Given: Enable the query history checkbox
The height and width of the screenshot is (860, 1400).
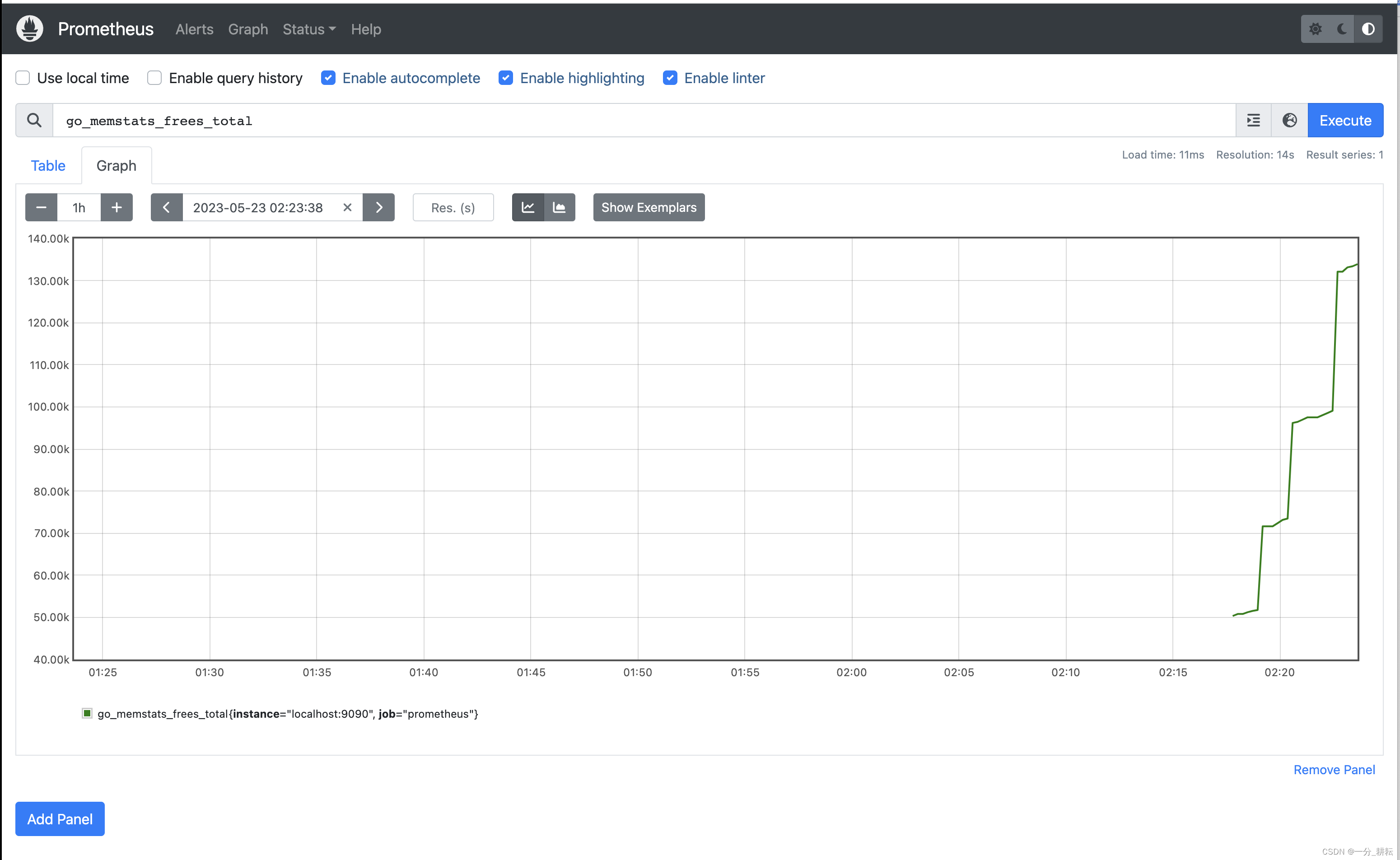Looking at the screenshot, I should (x=154, y=78).
